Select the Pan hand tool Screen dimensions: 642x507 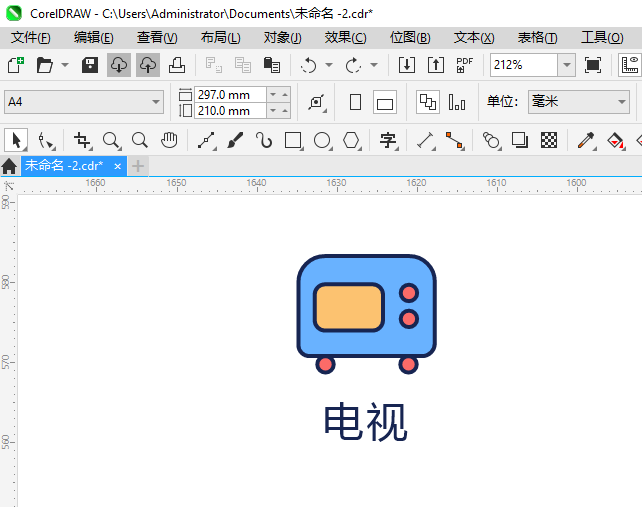click(x=169, y=140)
